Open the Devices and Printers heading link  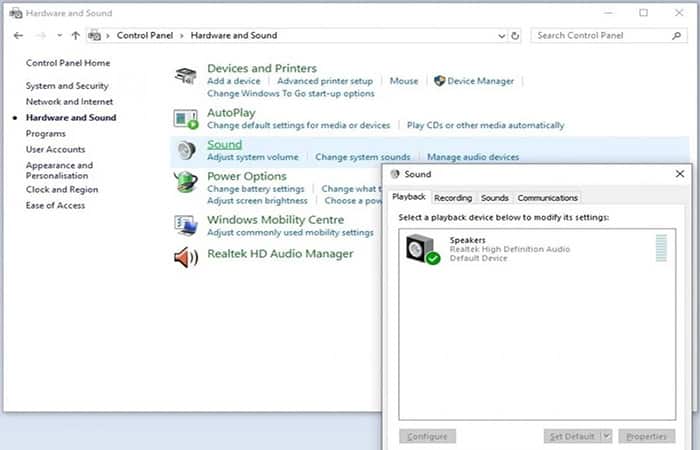[262, 68]
